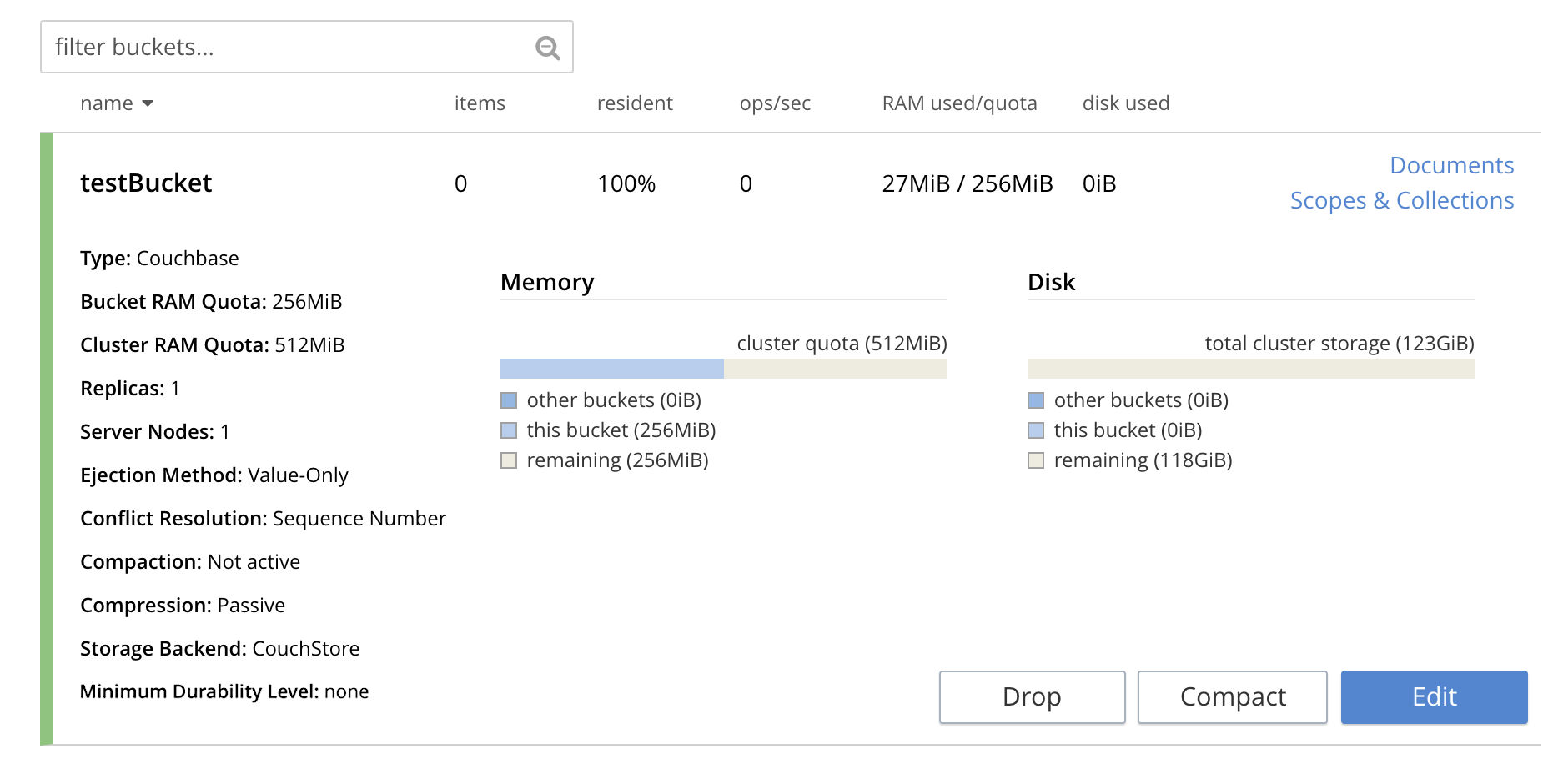Click the disk used column header
The width and height of the screenshot is (1543, 784).
click(x=1125, y=103)
